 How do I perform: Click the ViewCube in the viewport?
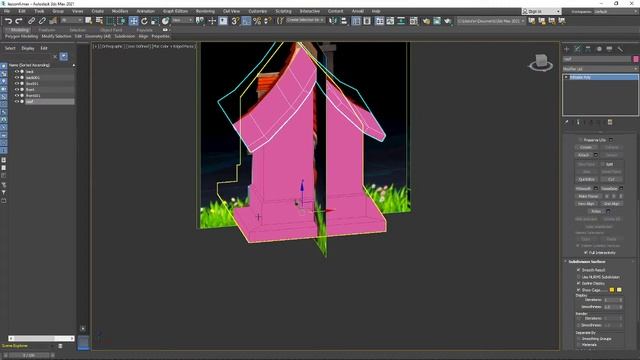(541, 62)
